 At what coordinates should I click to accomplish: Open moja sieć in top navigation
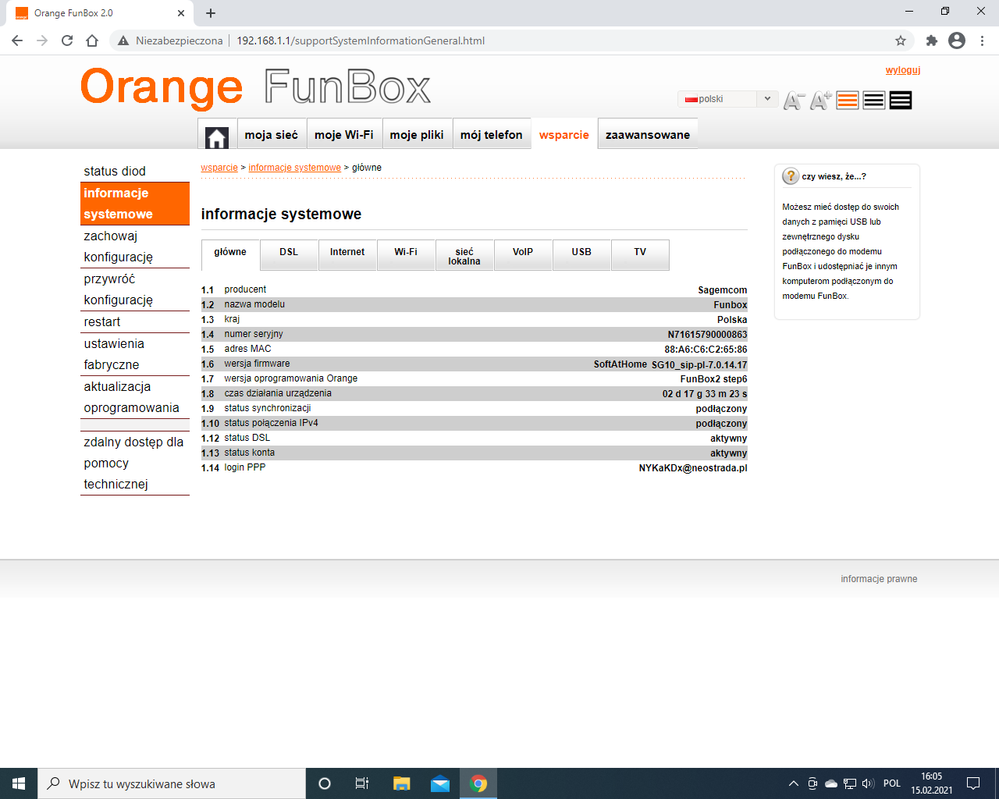tap(271, 135)
